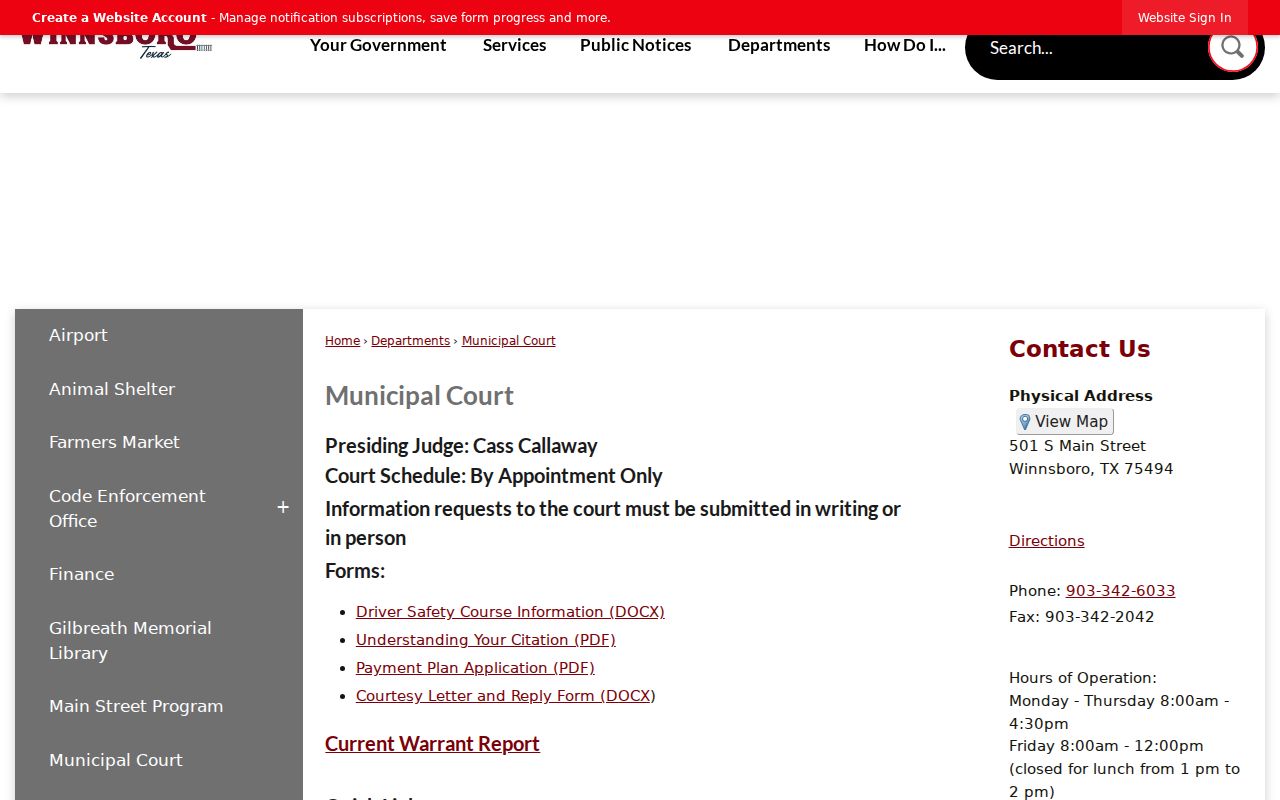Click the search magnifier icon button

point(1232,46)
